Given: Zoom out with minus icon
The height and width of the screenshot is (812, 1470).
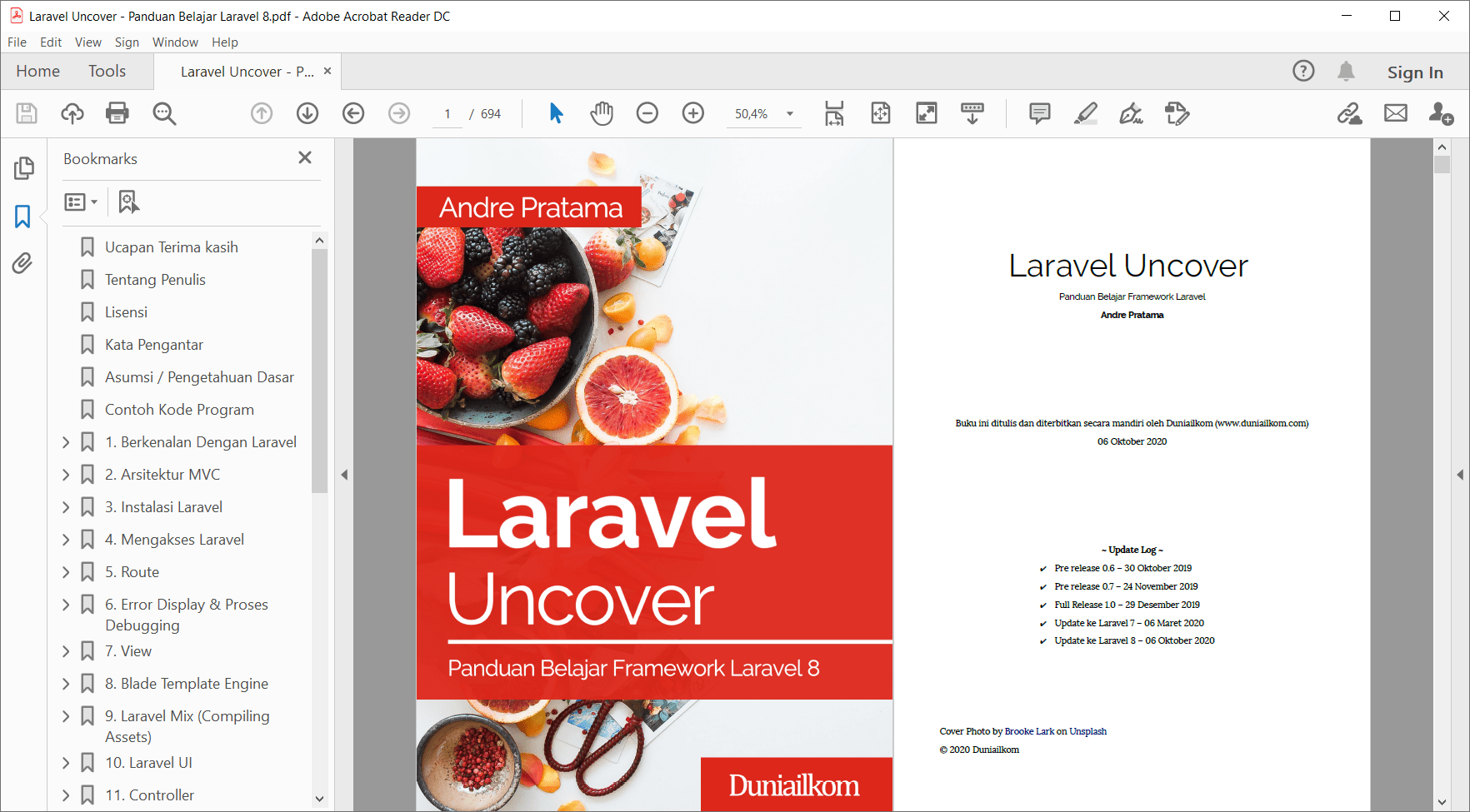Looking at the screenshot, I should (647, 113).
